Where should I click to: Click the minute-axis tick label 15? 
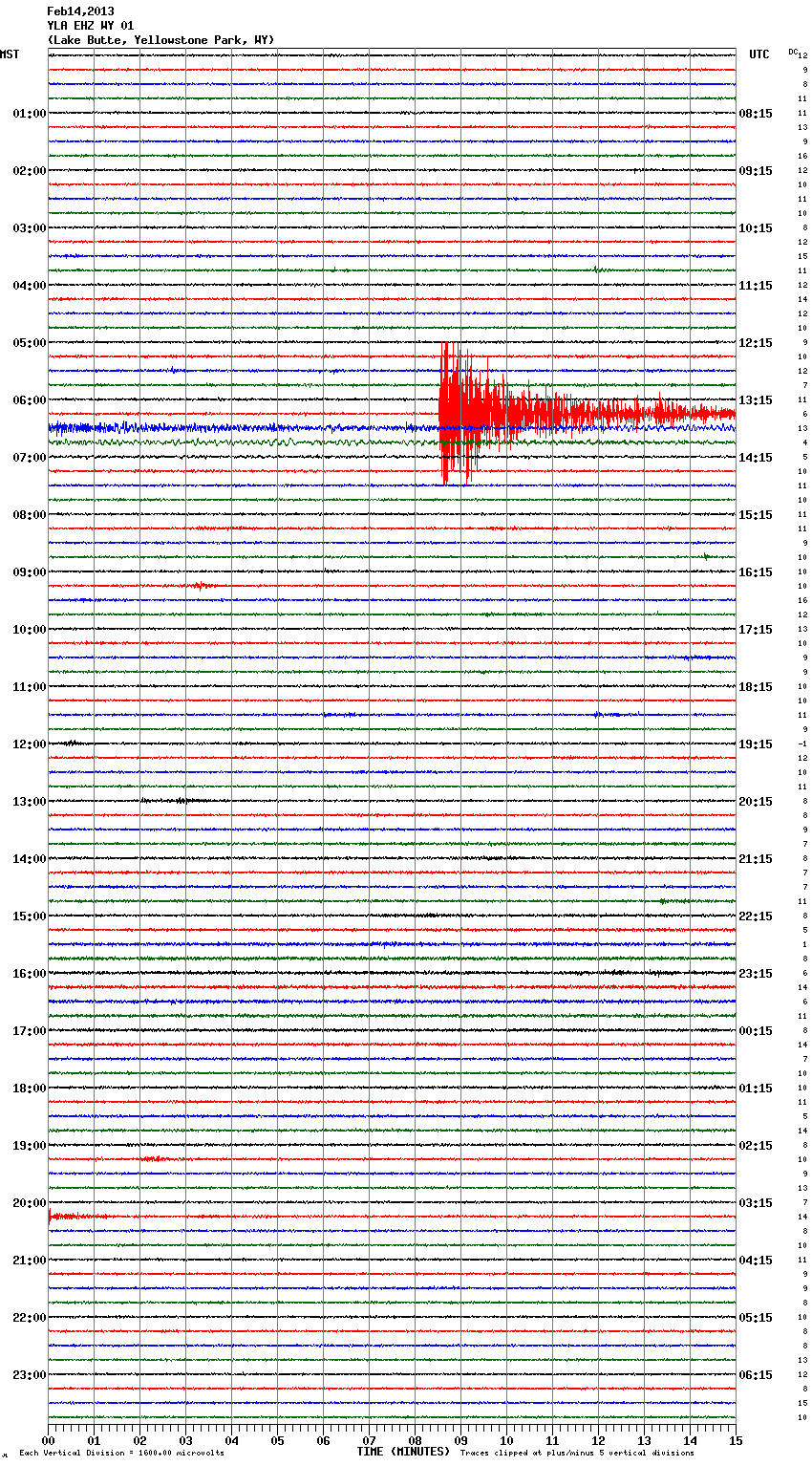pos(736,1440)
